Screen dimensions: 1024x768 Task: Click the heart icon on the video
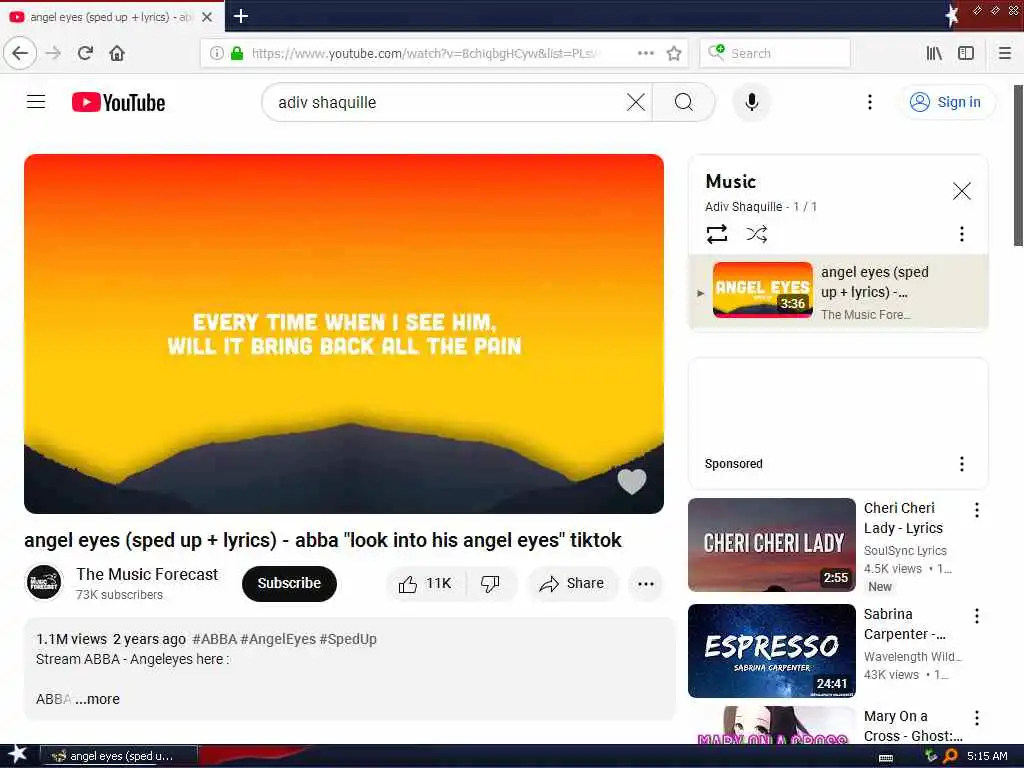(632, 482)
